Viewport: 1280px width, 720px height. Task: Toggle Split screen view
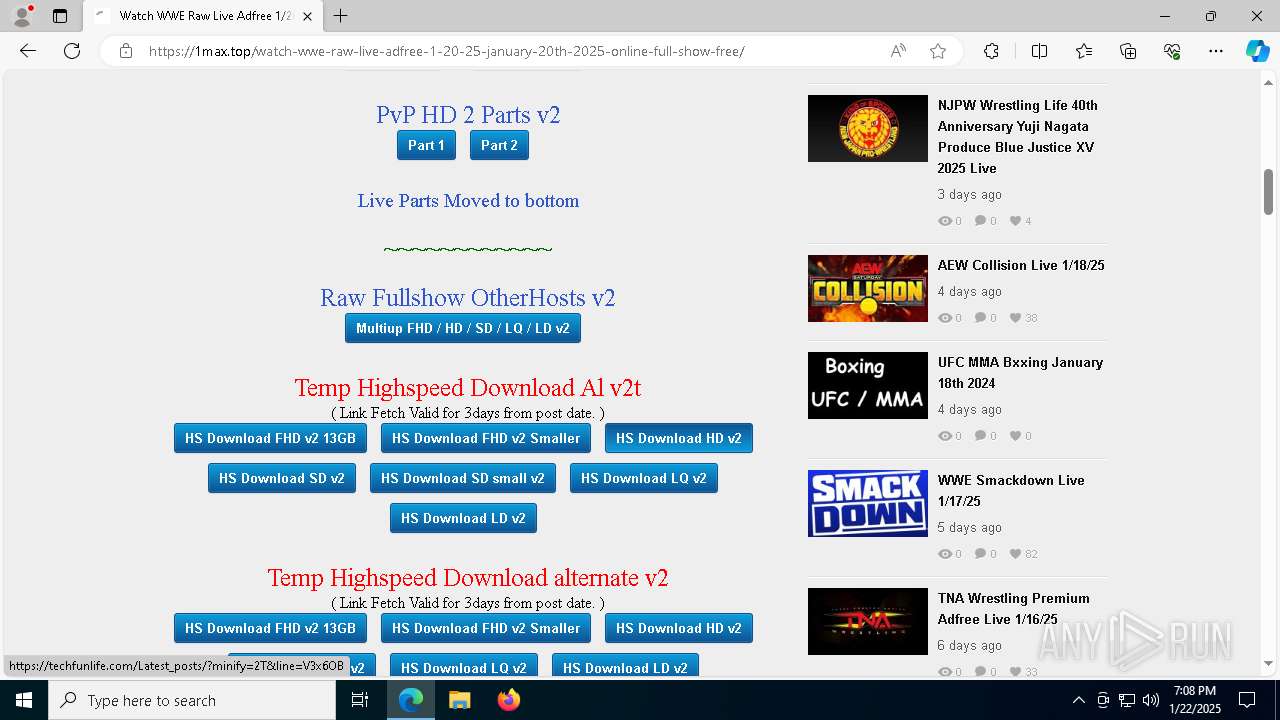(1039, 51)
